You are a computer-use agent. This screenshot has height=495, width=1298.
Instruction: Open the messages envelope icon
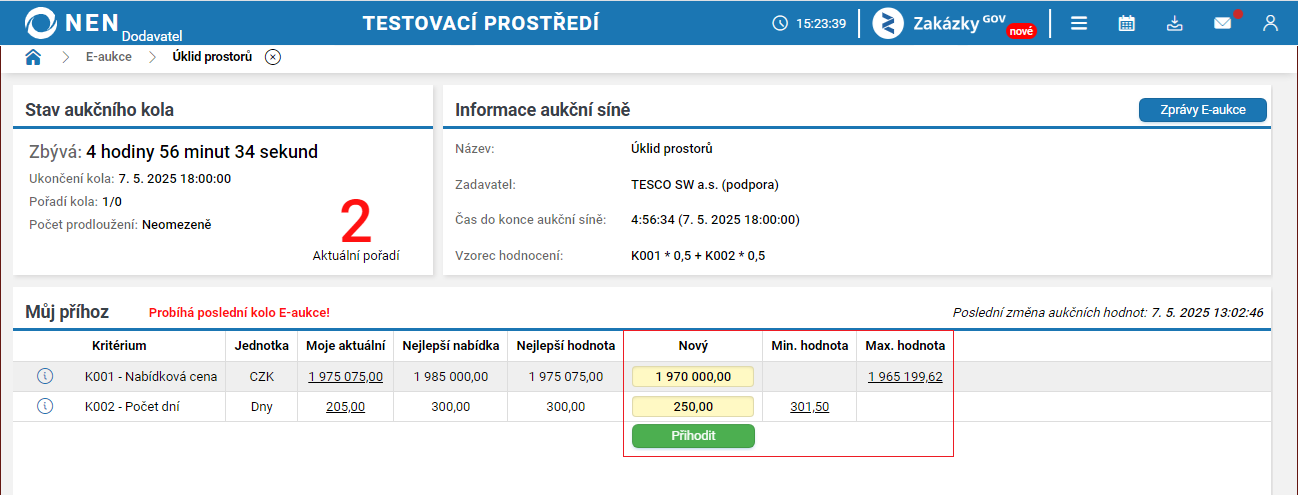(1223, 23)
